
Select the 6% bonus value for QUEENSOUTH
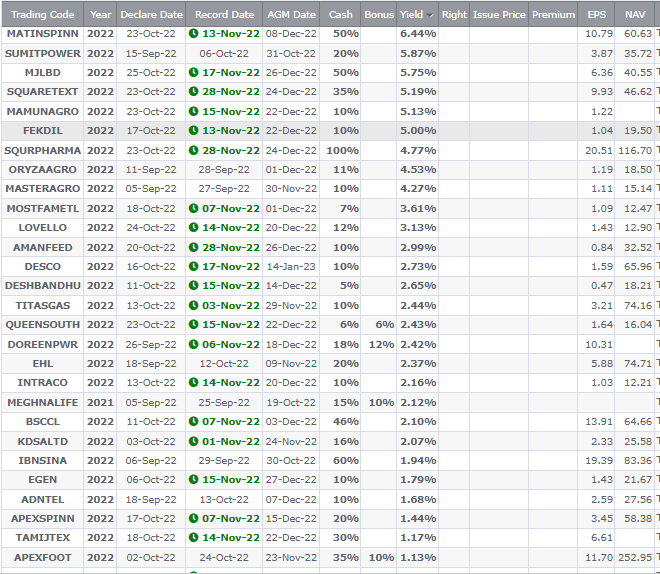[x=385, y=324]
